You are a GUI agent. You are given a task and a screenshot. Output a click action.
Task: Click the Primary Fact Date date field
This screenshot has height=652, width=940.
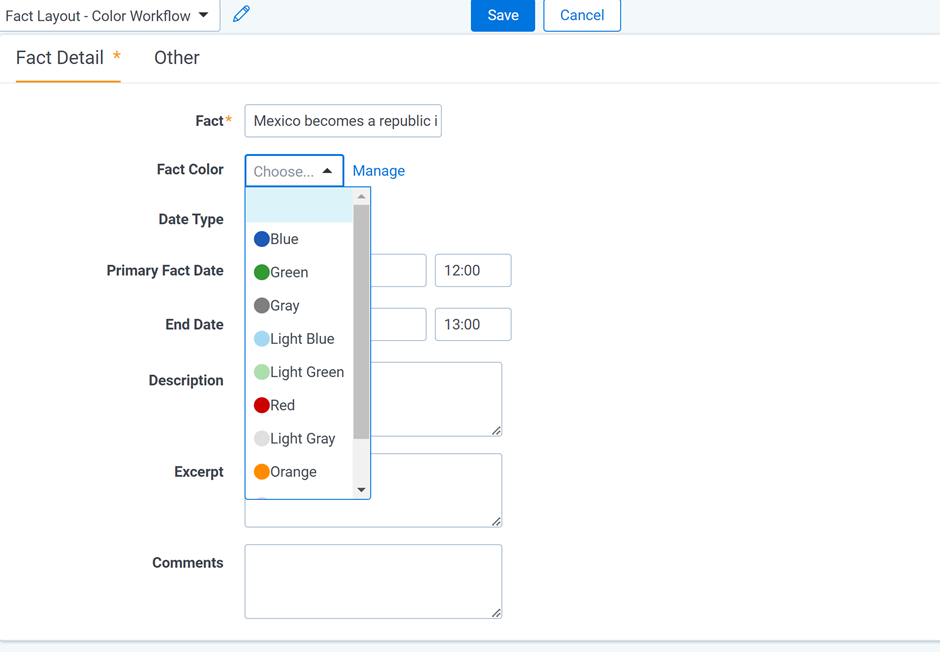tap(398, 270)
